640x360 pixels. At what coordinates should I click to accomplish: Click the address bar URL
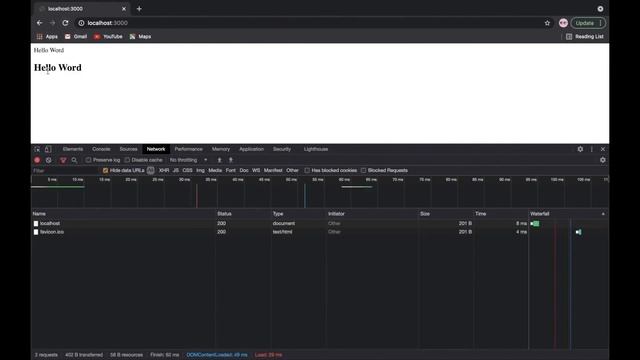[107, 23]
